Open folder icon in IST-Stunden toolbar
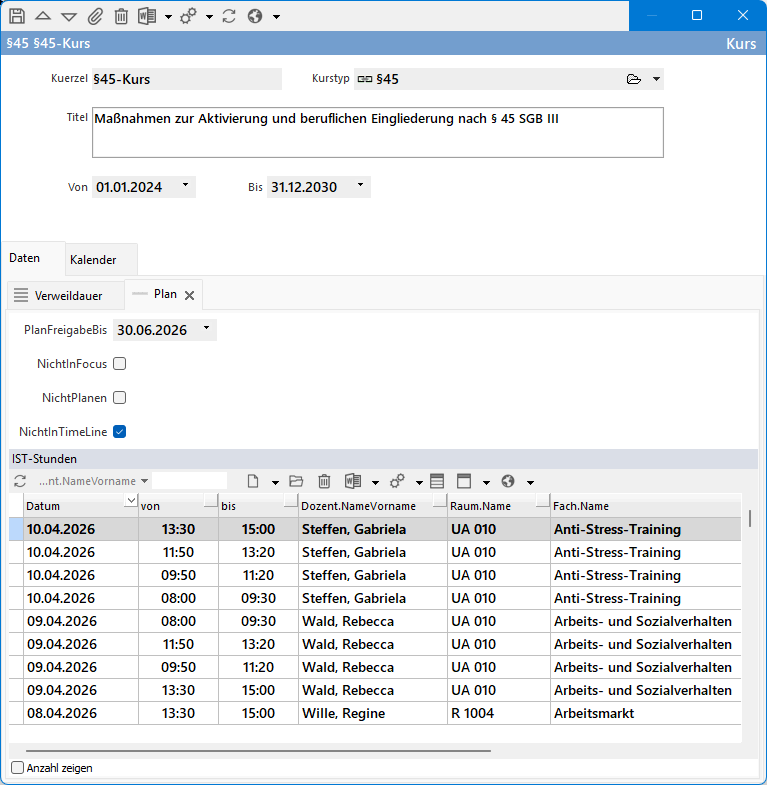The width and height of the screenshot is (769, 785). (296, 481)
